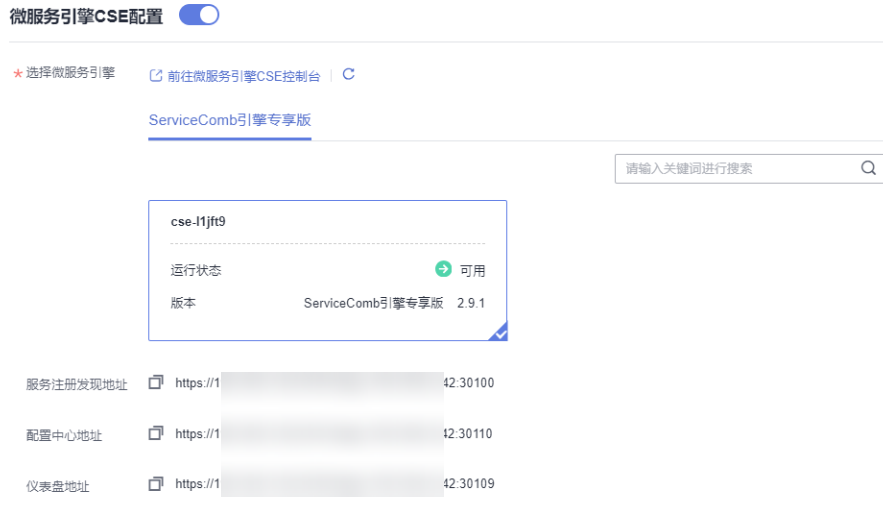The image size is (883, 508).
Task: Click the 配置中心地址 label
Action: [64, 435]
